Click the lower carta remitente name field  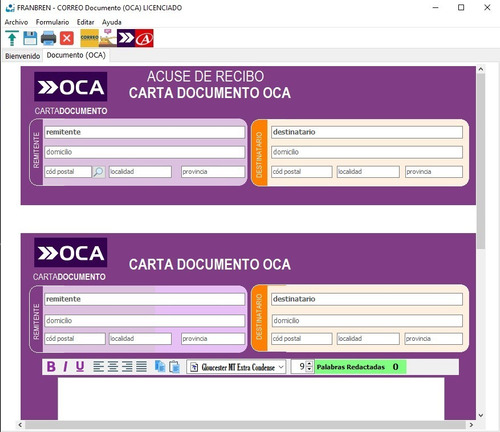(x=145, y=299)
